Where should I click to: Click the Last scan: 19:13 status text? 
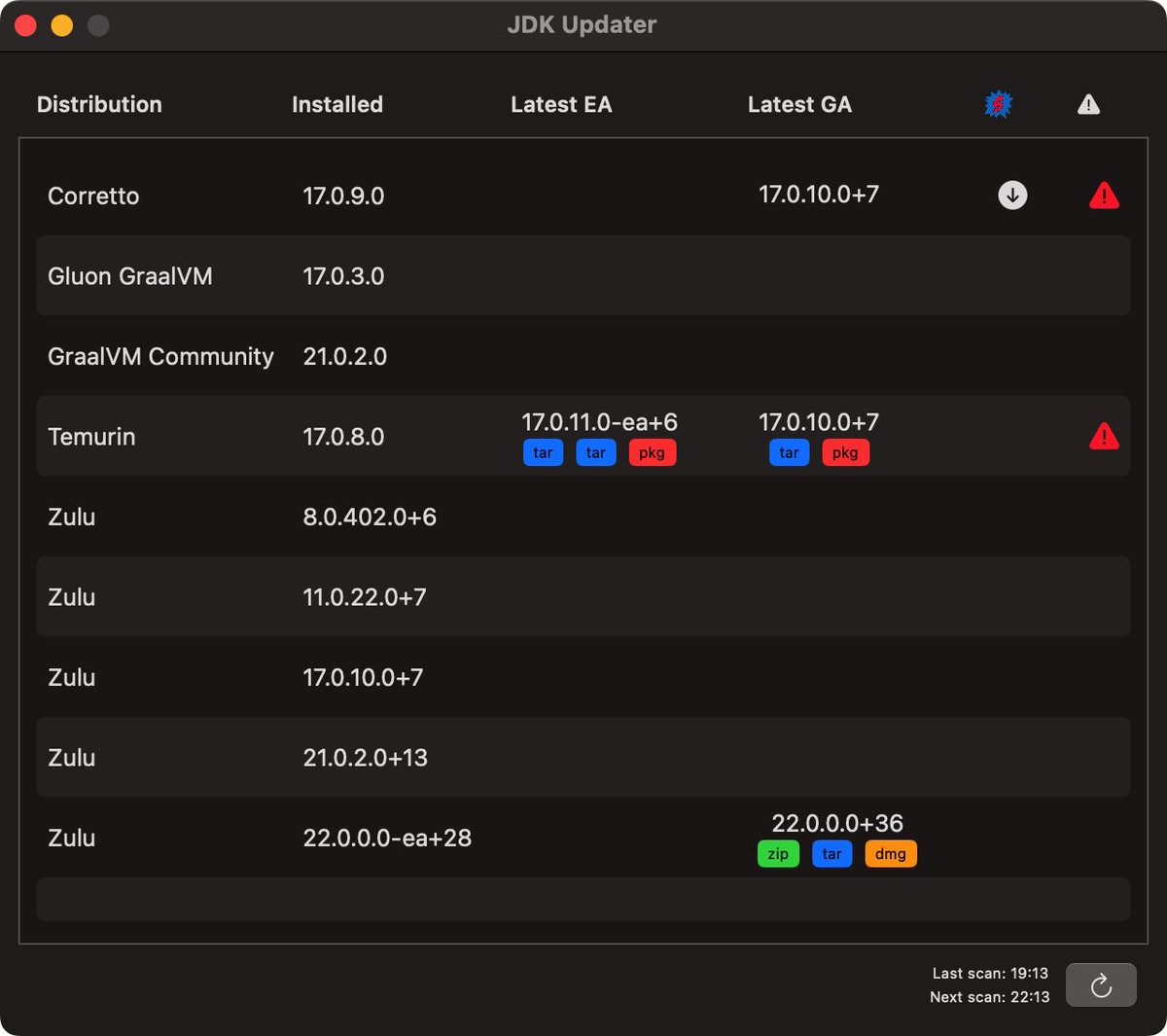(x=990, y=973)
